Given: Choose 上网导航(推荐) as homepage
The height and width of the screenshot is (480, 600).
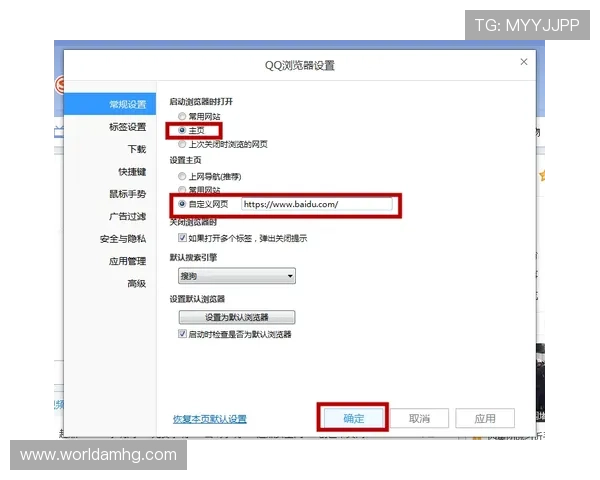Looking at the screenshot, I should coord(182,176).
